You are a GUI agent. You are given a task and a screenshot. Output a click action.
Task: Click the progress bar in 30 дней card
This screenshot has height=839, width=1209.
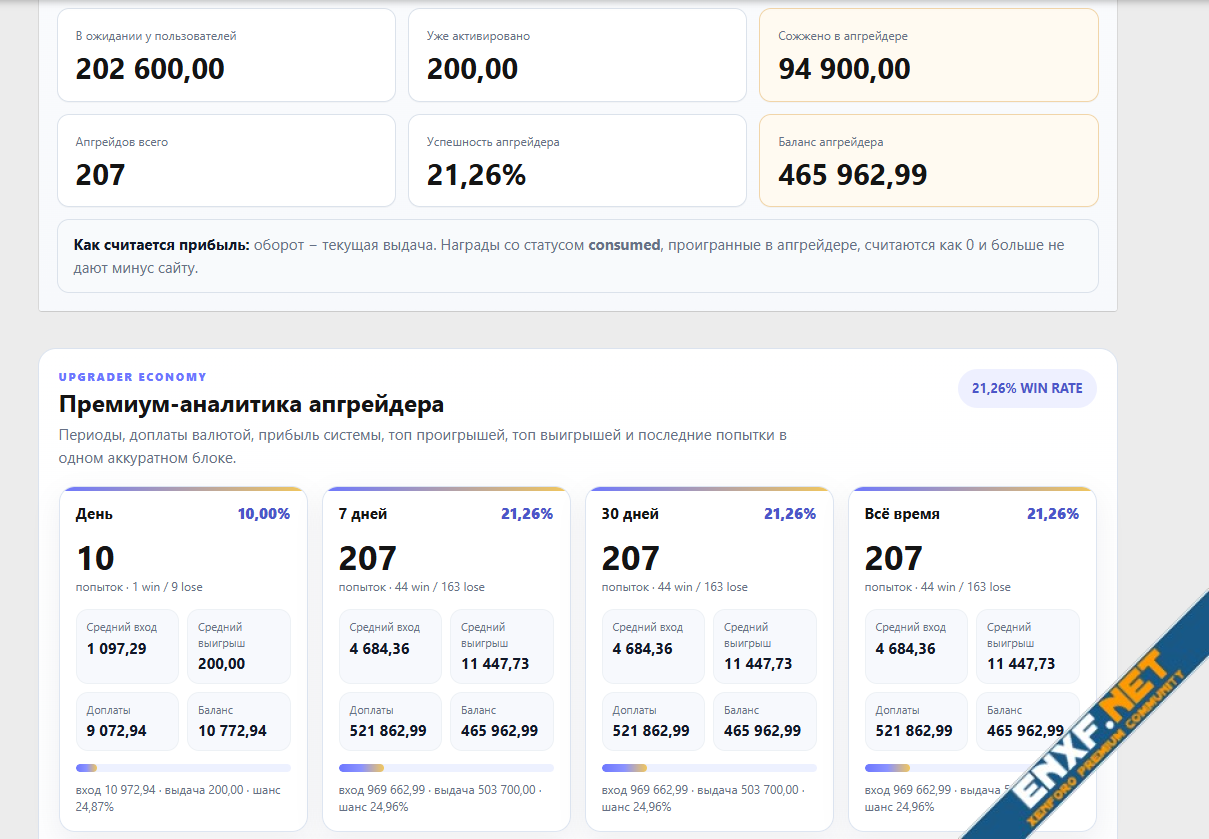tap(709, 768)
